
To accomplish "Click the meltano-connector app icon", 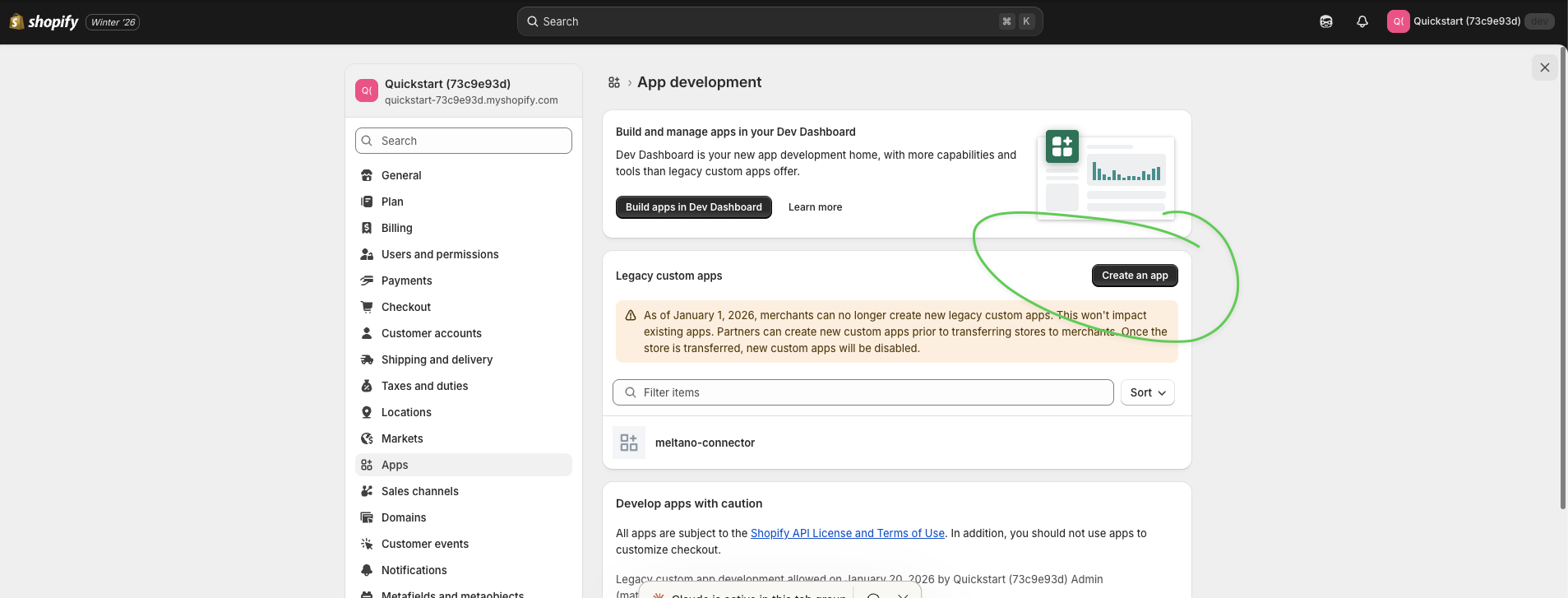I will coord(629,443).
